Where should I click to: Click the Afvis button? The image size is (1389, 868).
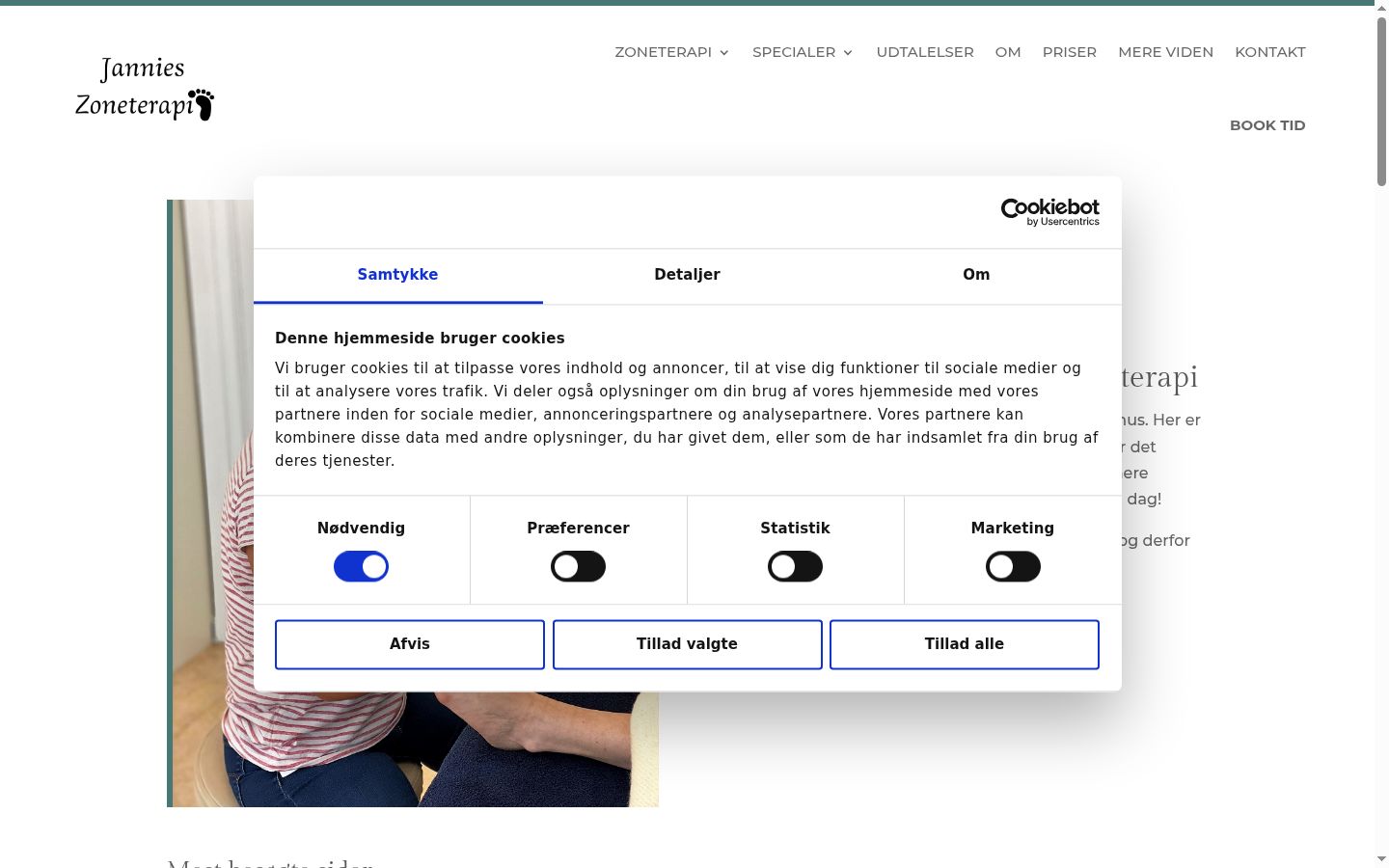410,644
